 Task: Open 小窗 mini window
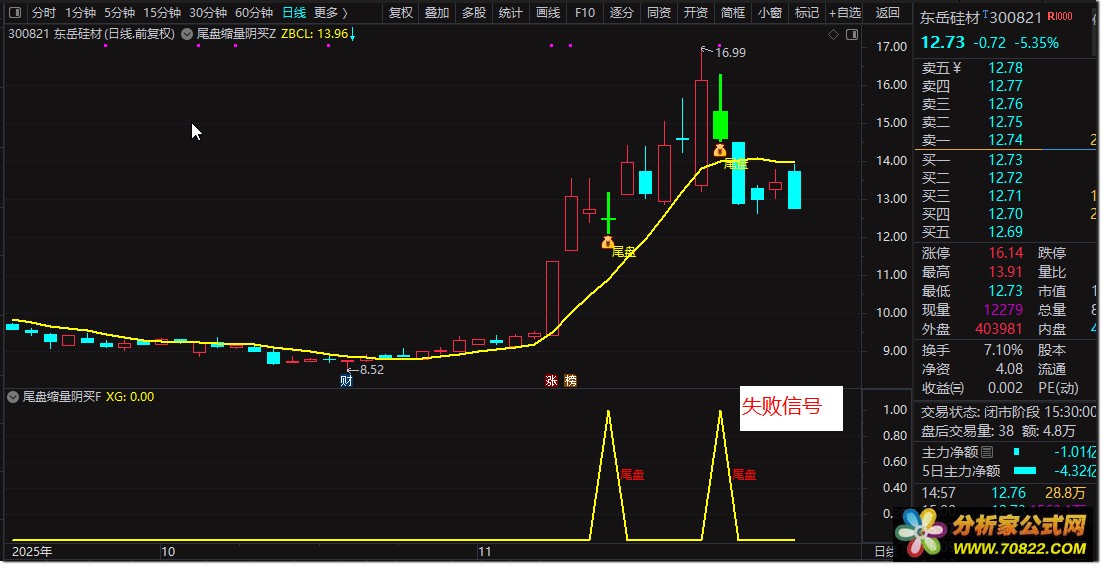point(770,13)
